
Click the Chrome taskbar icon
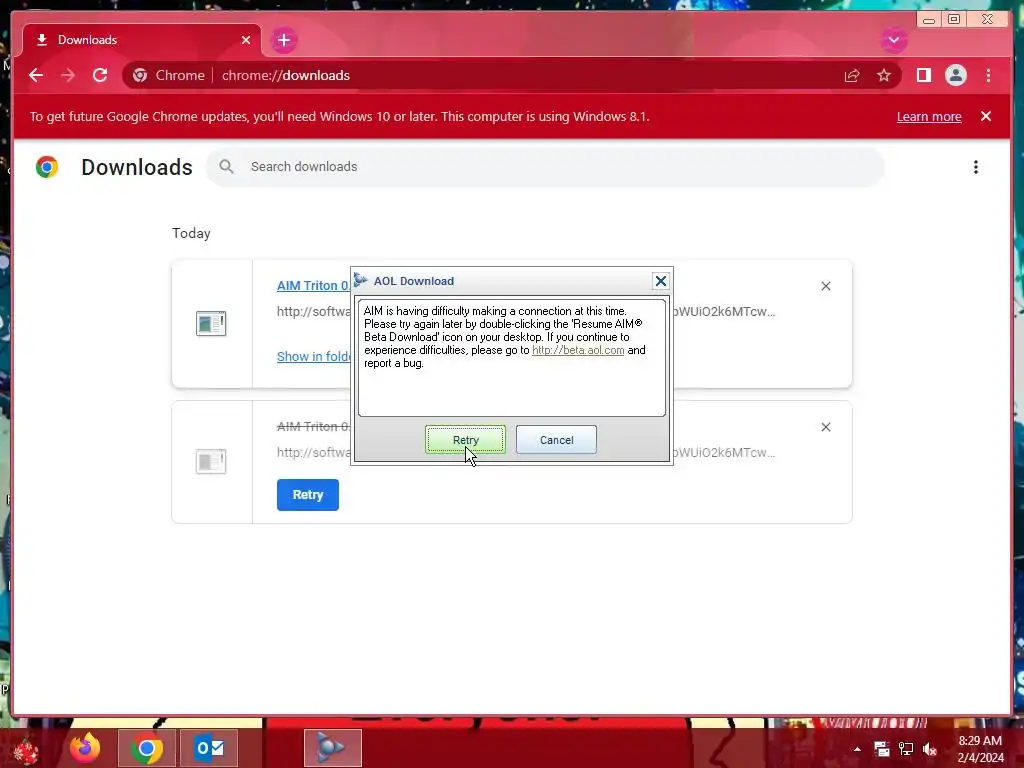point(147,748)
